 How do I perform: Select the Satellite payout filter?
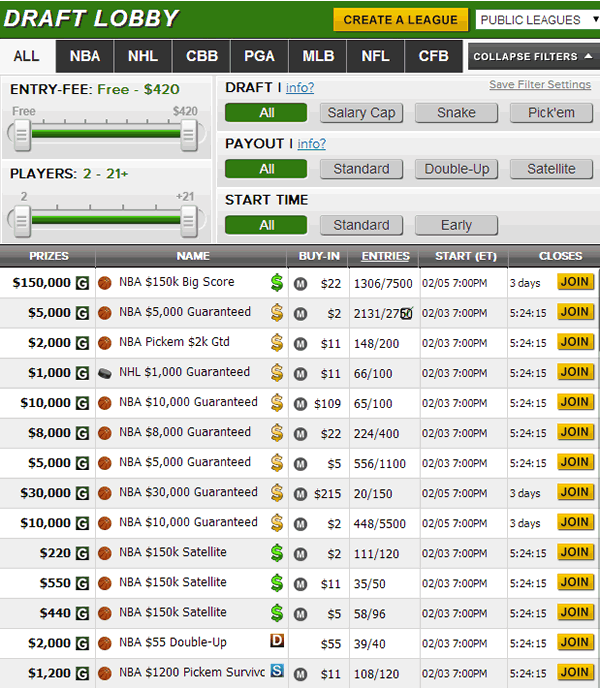tap(551, 169)
